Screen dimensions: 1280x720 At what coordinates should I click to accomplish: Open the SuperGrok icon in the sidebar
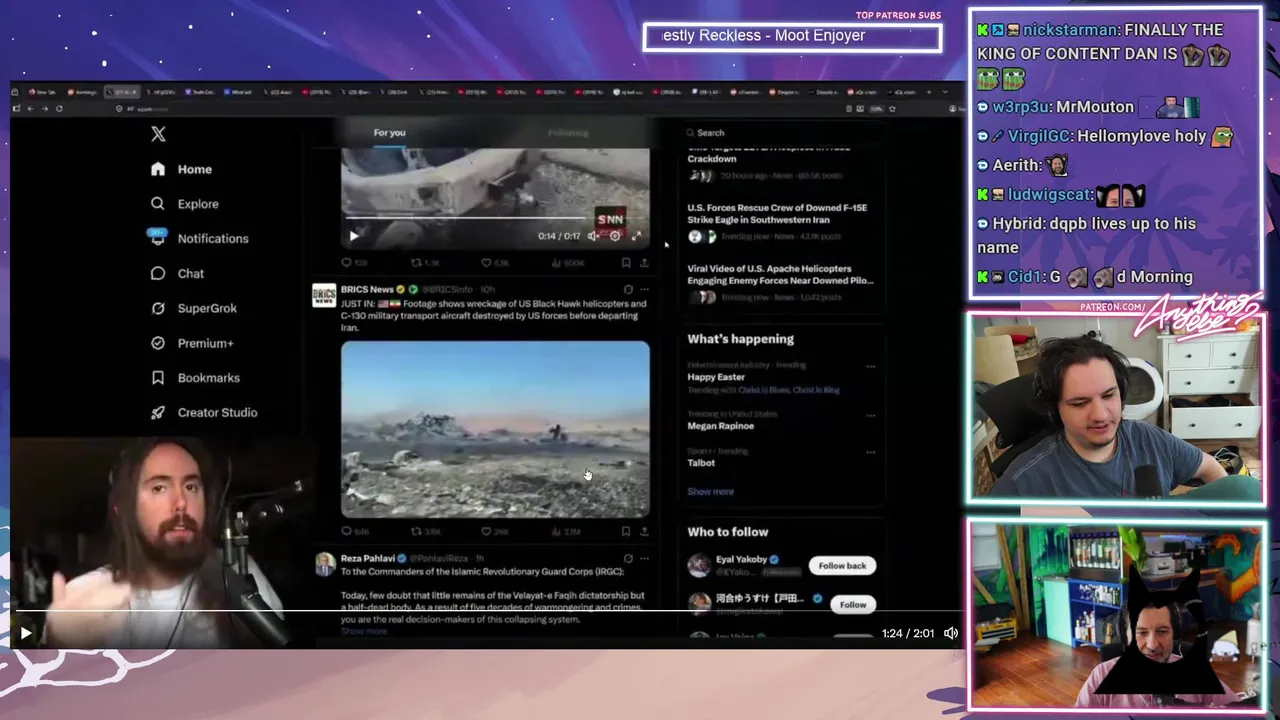pos(158,308)
